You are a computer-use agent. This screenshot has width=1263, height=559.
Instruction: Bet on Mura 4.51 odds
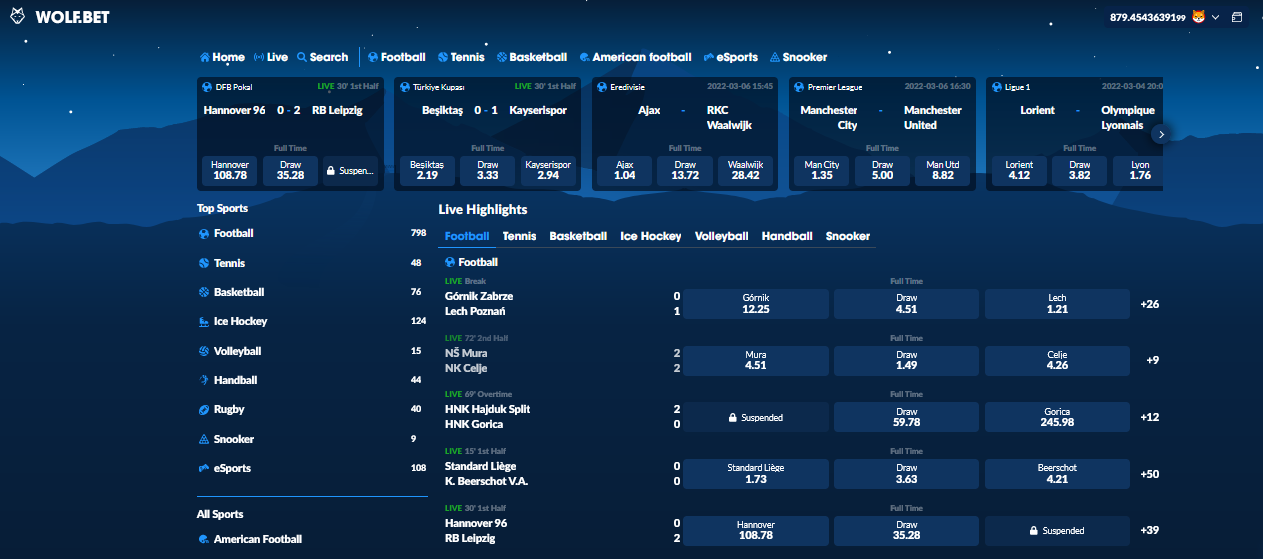click(756, 360)
